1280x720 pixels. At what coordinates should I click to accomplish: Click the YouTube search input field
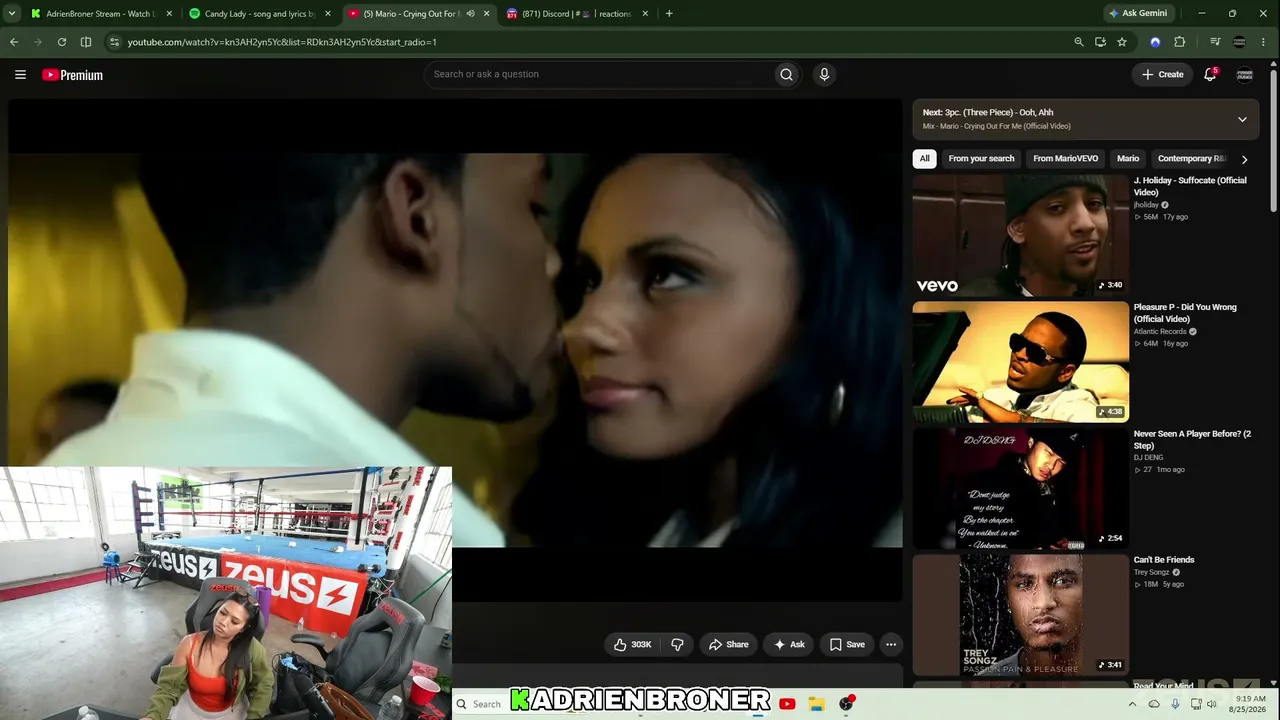(x=602, y=74)
